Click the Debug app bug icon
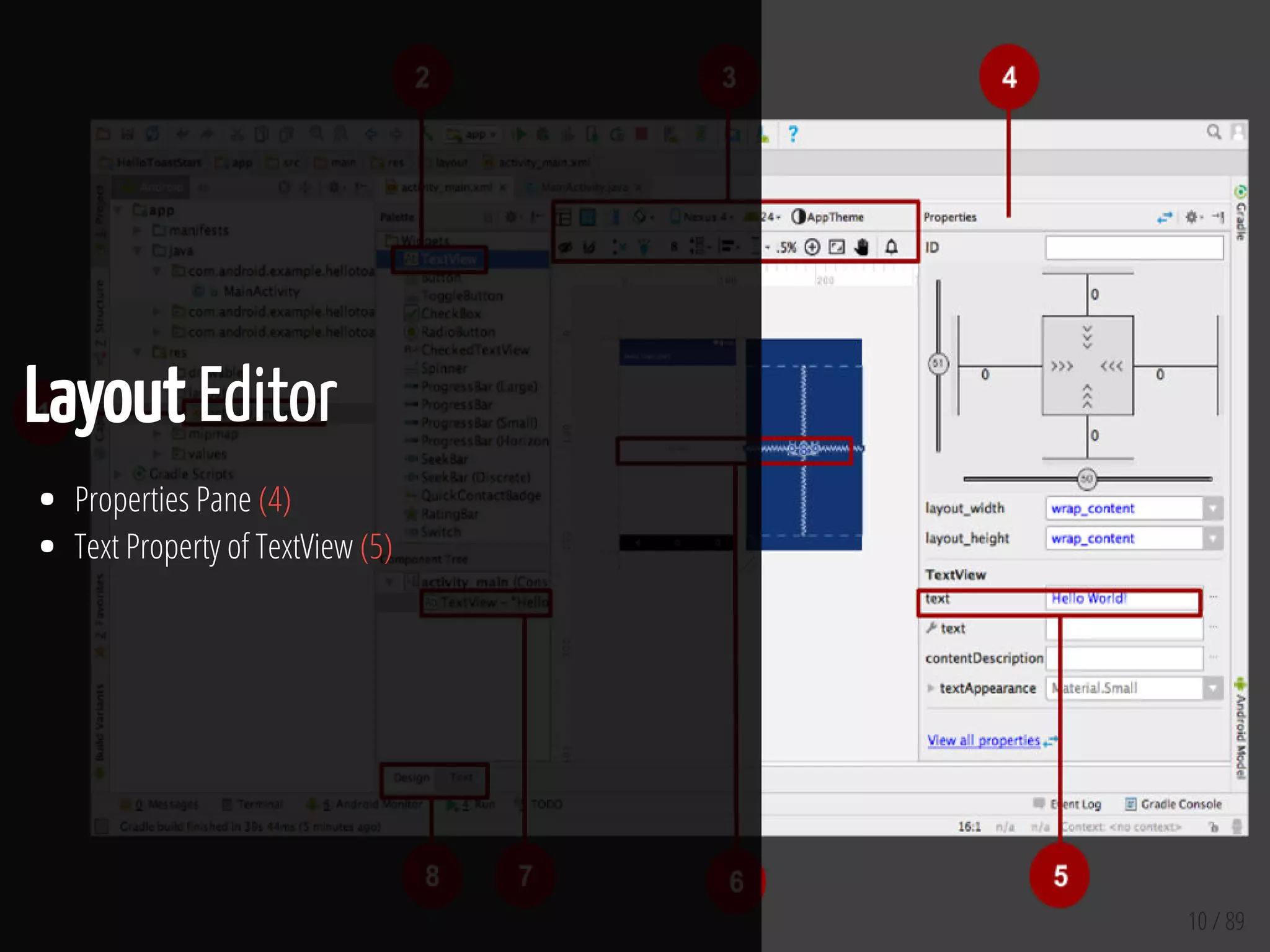1270x952 pixels. [543, 134]
